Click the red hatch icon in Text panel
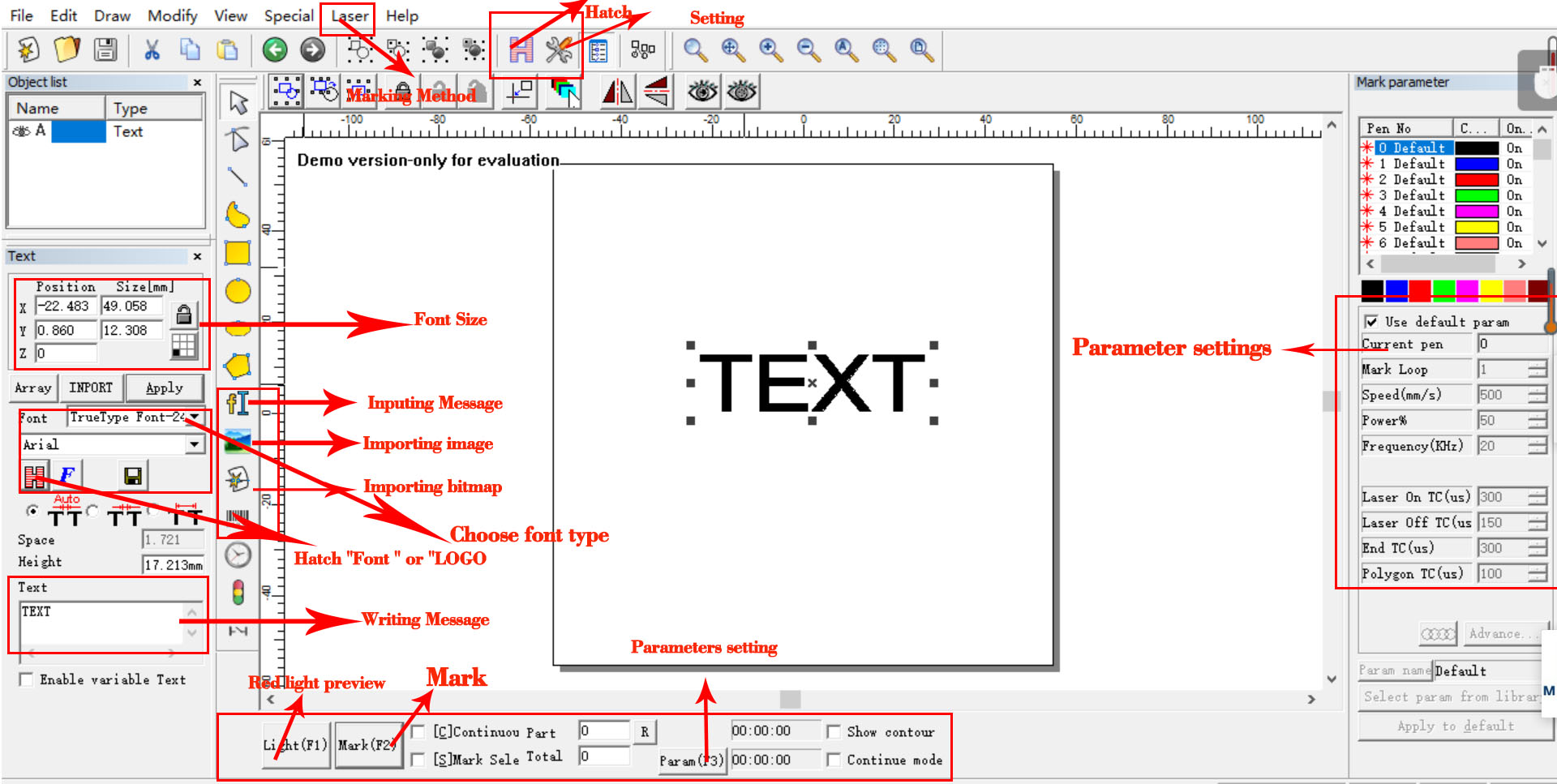 point(35,475)
